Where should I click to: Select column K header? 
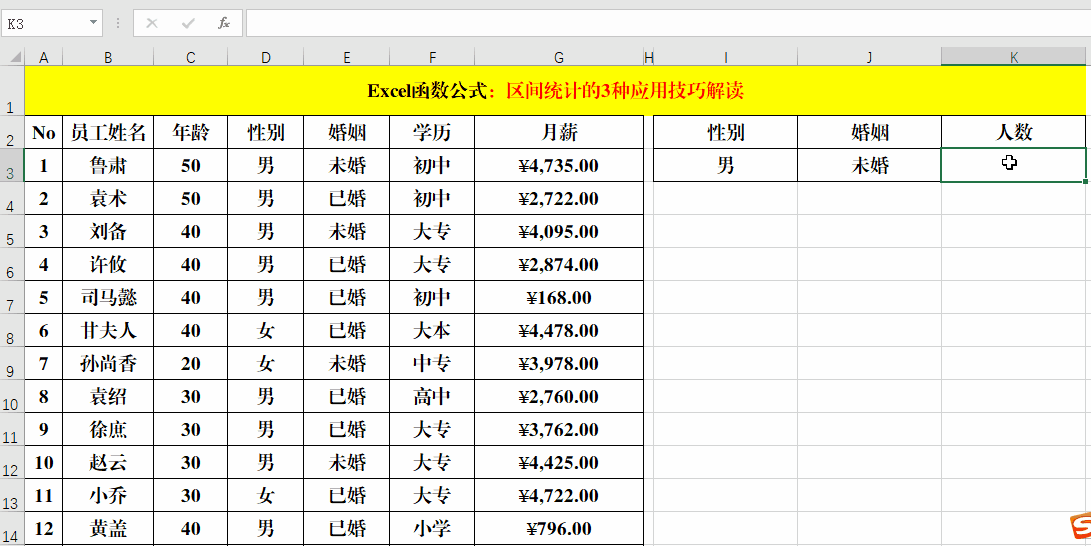pyautogui.click(x=1014, y=57)
